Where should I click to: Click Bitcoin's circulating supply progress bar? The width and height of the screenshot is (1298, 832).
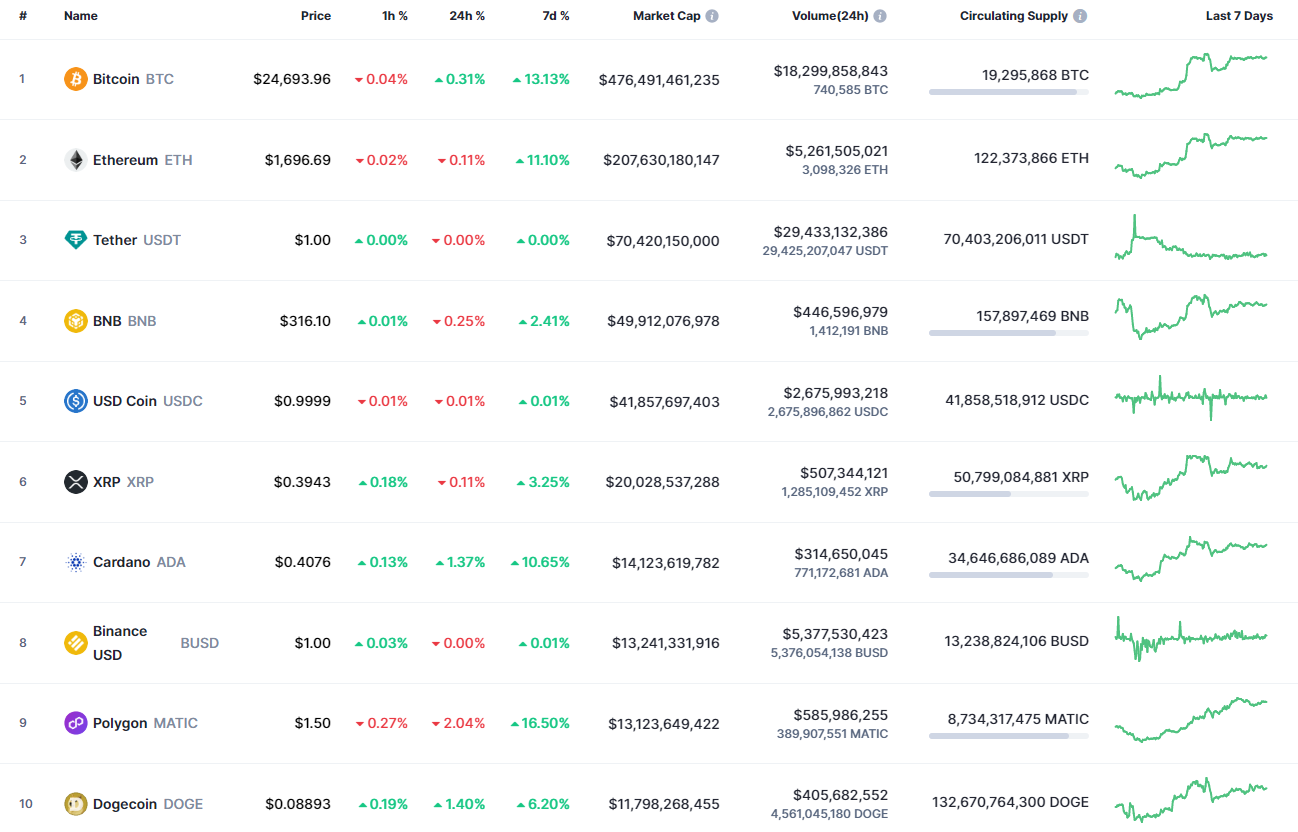pos(1008,92)
